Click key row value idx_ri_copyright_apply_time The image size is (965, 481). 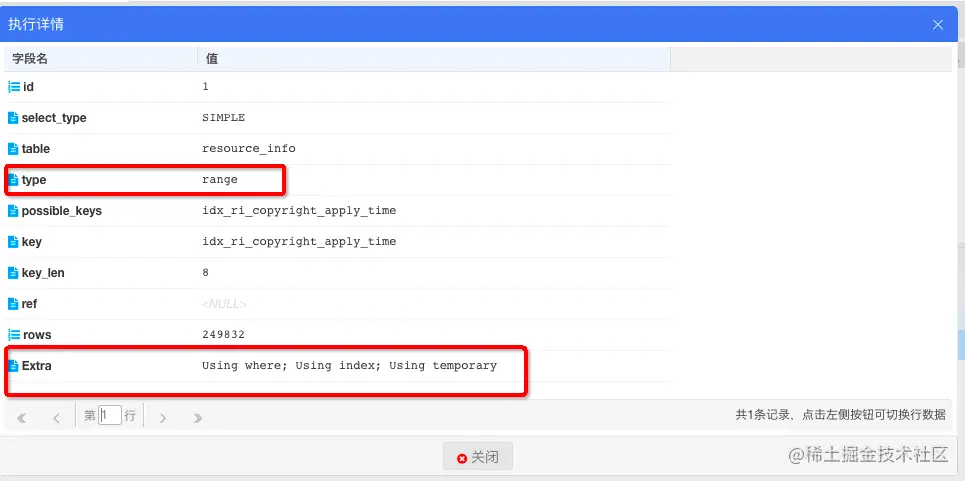[299, 241]
